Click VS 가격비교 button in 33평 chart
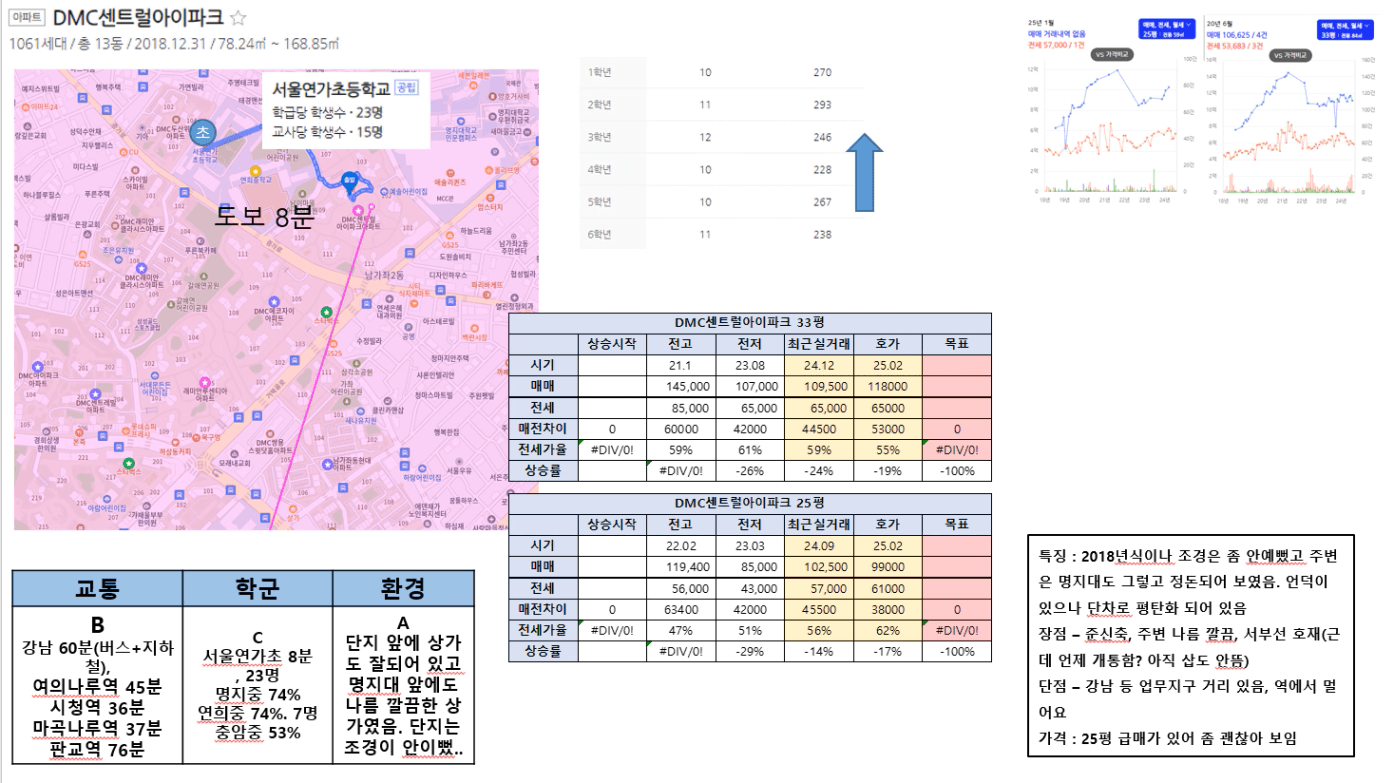Screen dimensions: 1394x783 [x=1290, y=55]
